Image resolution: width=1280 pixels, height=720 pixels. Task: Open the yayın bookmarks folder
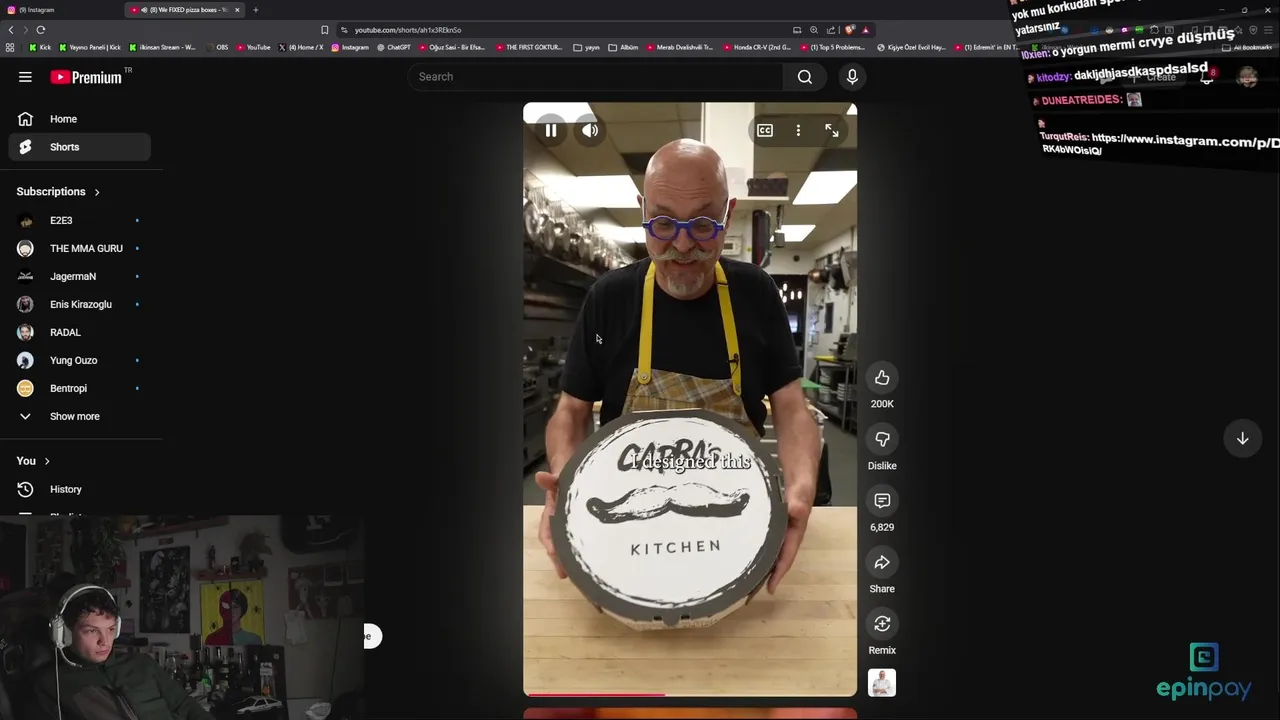(587, 47)
